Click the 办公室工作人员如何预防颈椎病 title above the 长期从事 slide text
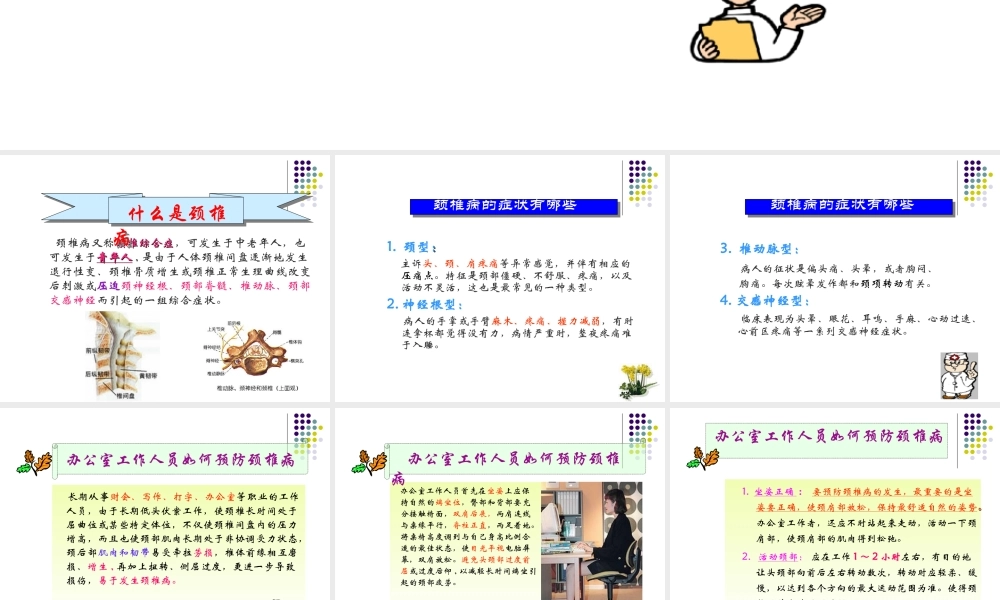This screenshot has width=1000, height=600. [180, 460]
